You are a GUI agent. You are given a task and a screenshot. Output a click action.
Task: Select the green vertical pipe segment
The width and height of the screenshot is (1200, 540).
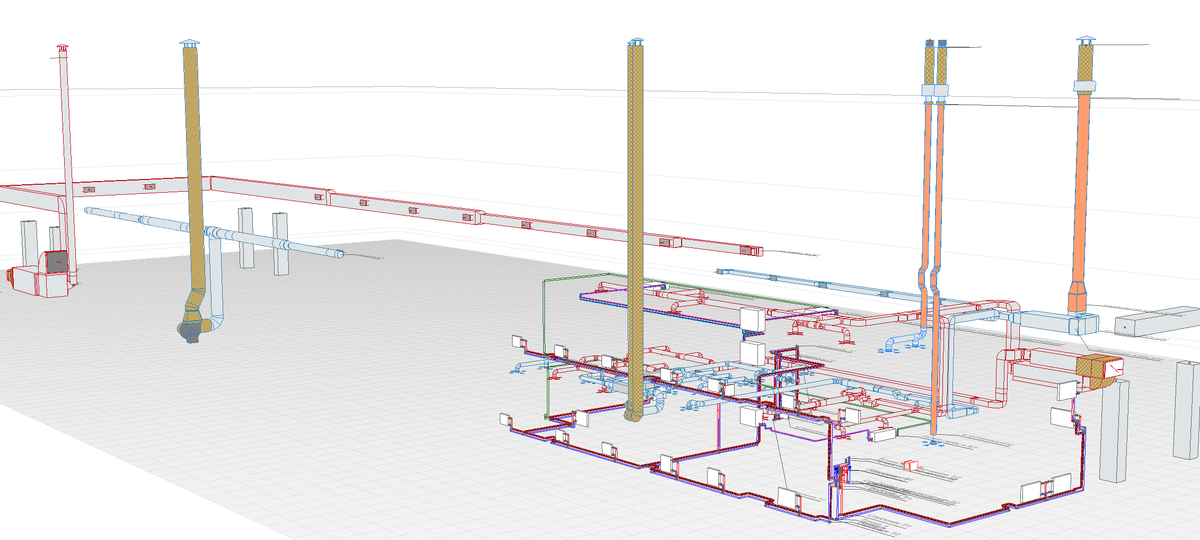[x=544, y=348]
